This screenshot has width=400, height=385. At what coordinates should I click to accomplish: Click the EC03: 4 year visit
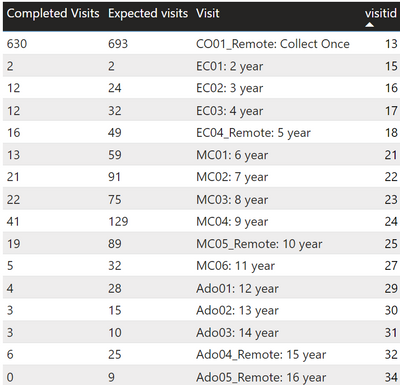point(229,111)
